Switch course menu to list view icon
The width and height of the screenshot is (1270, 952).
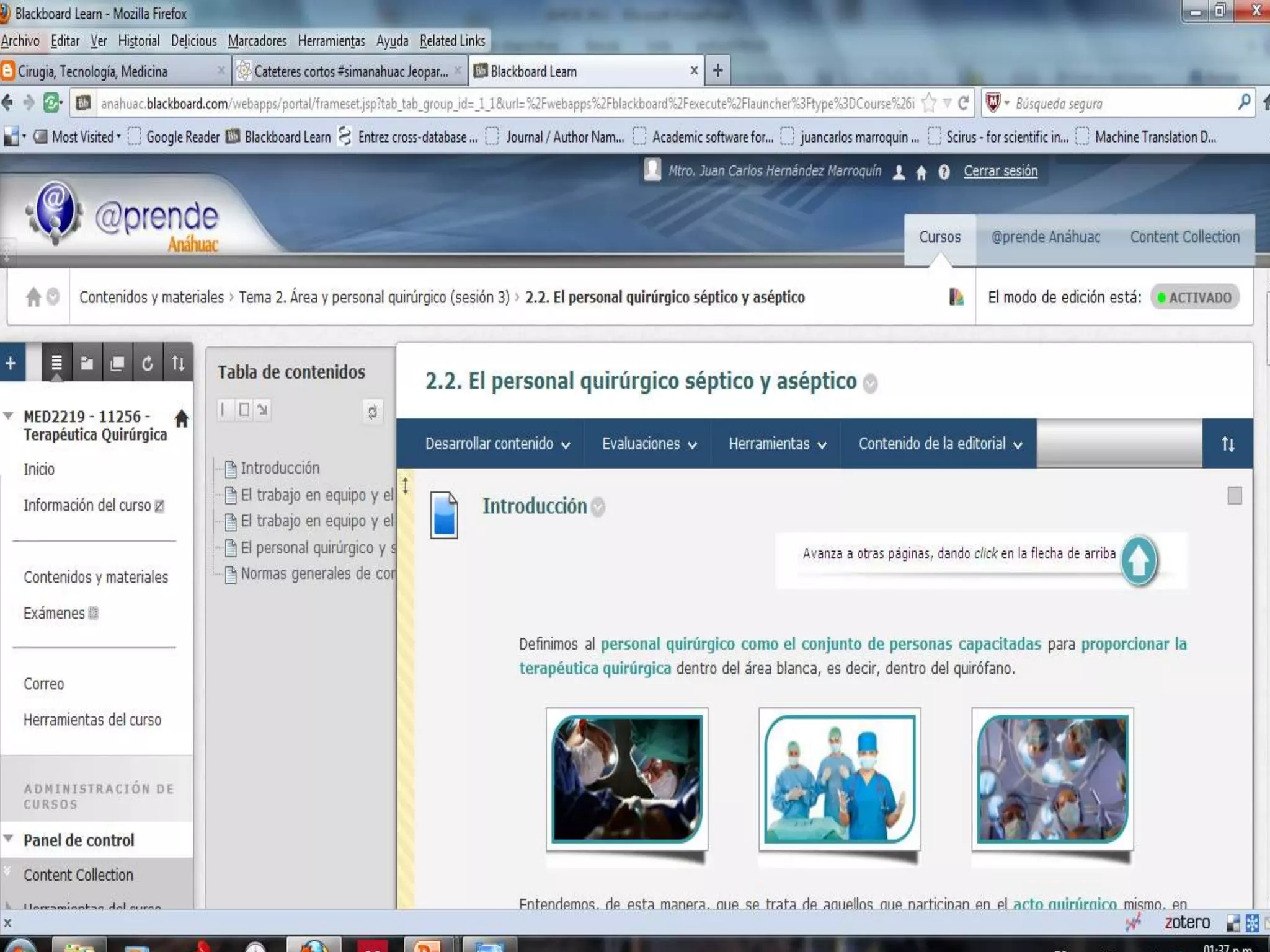point(56,363)
